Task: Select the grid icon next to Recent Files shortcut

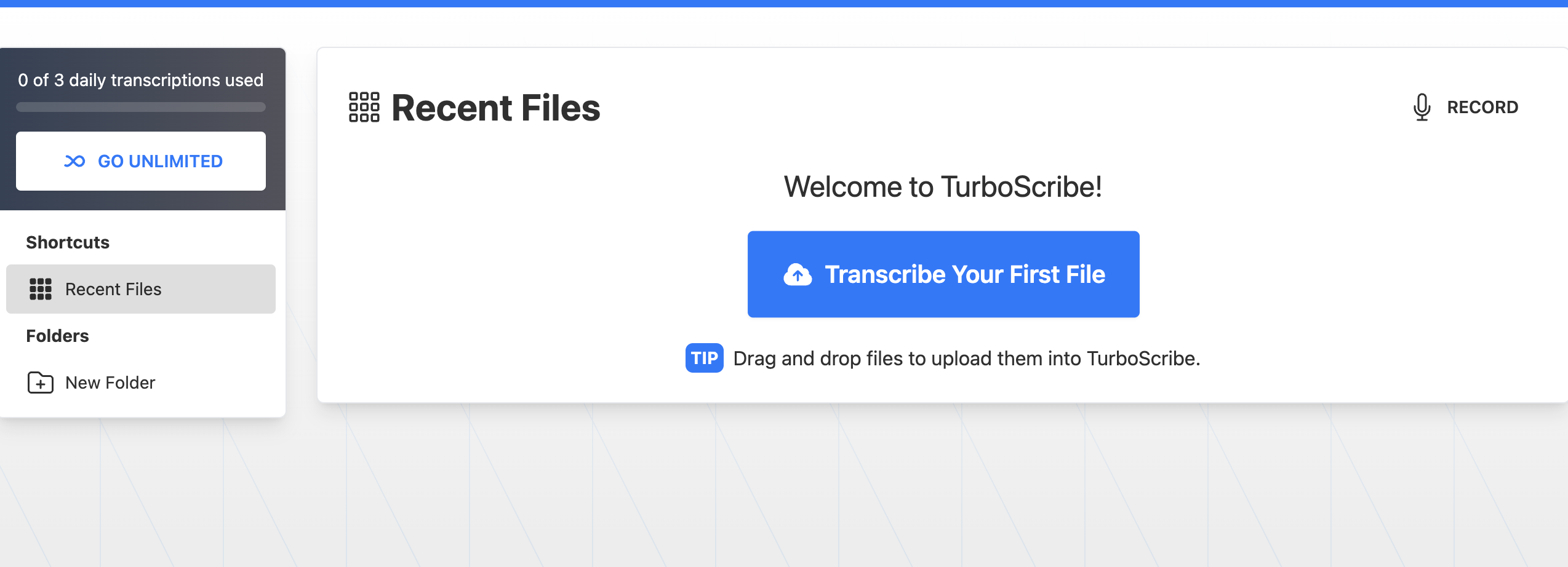Action: click(41, 288)
